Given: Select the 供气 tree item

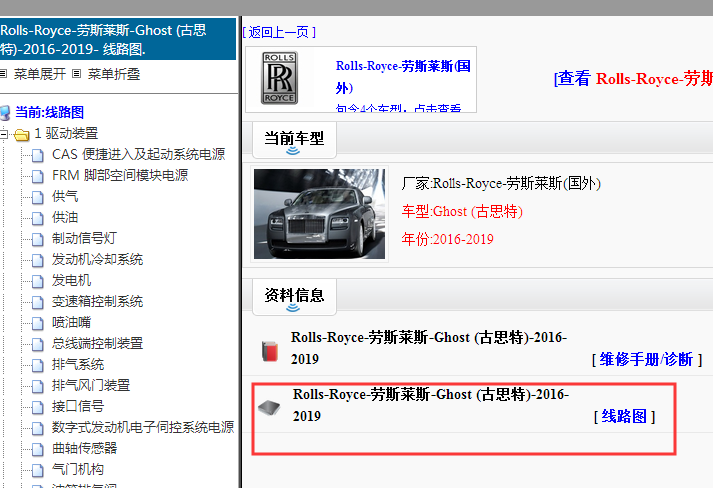Looking at the screenshot, I should tap(65, 196).
